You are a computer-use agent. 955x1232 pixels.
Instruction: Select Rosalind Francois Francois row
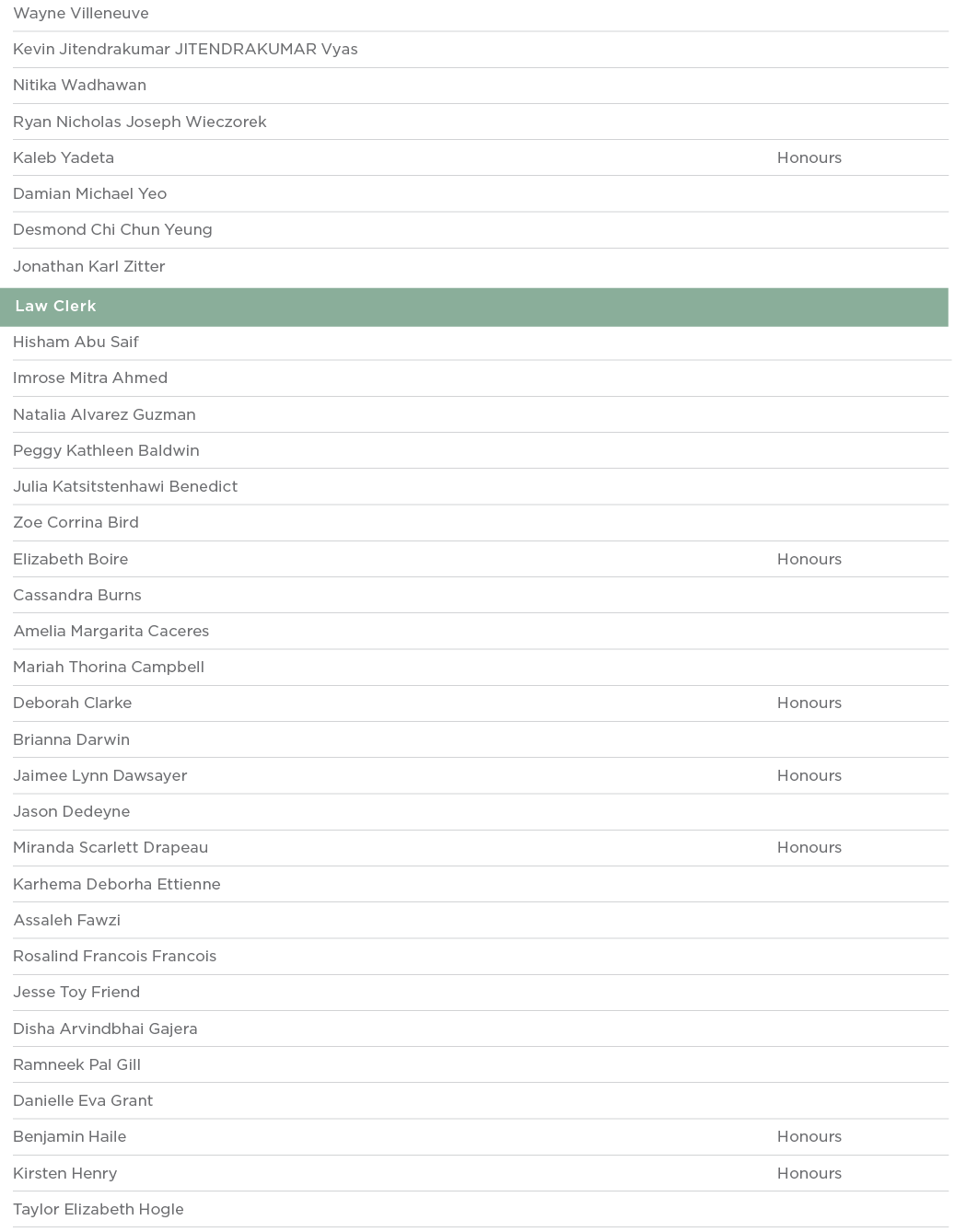(x=115, y=957)
